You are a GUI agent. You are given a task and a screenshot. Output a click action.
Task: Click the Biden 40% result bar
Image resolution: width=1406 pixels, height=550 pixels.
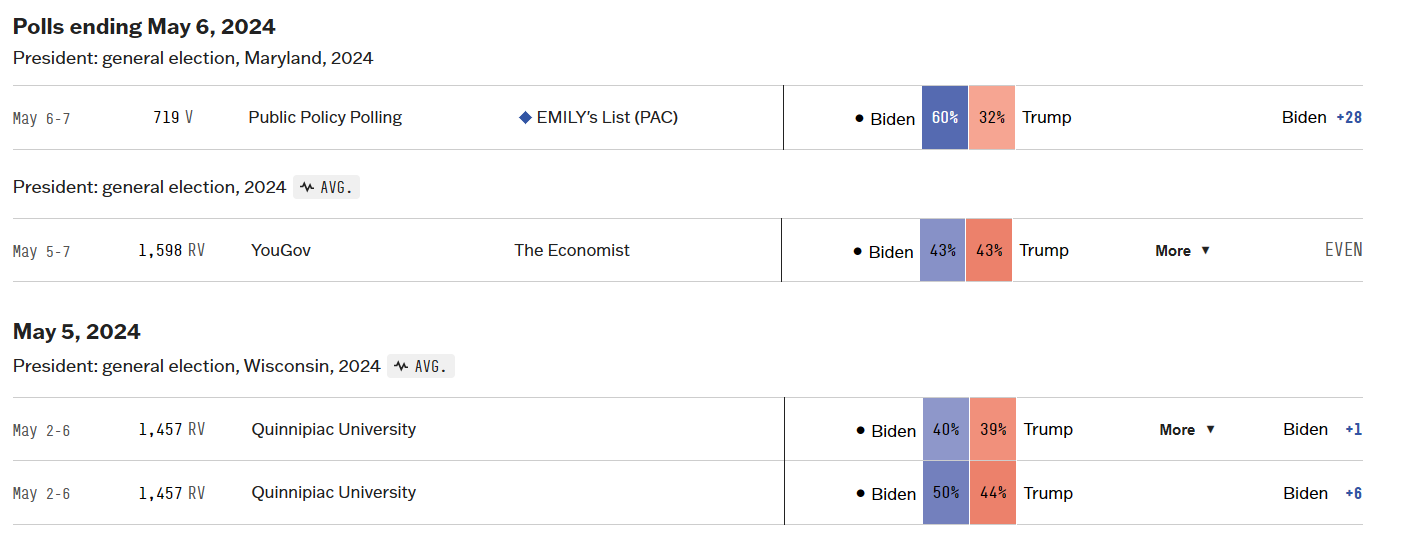point(946,430)
